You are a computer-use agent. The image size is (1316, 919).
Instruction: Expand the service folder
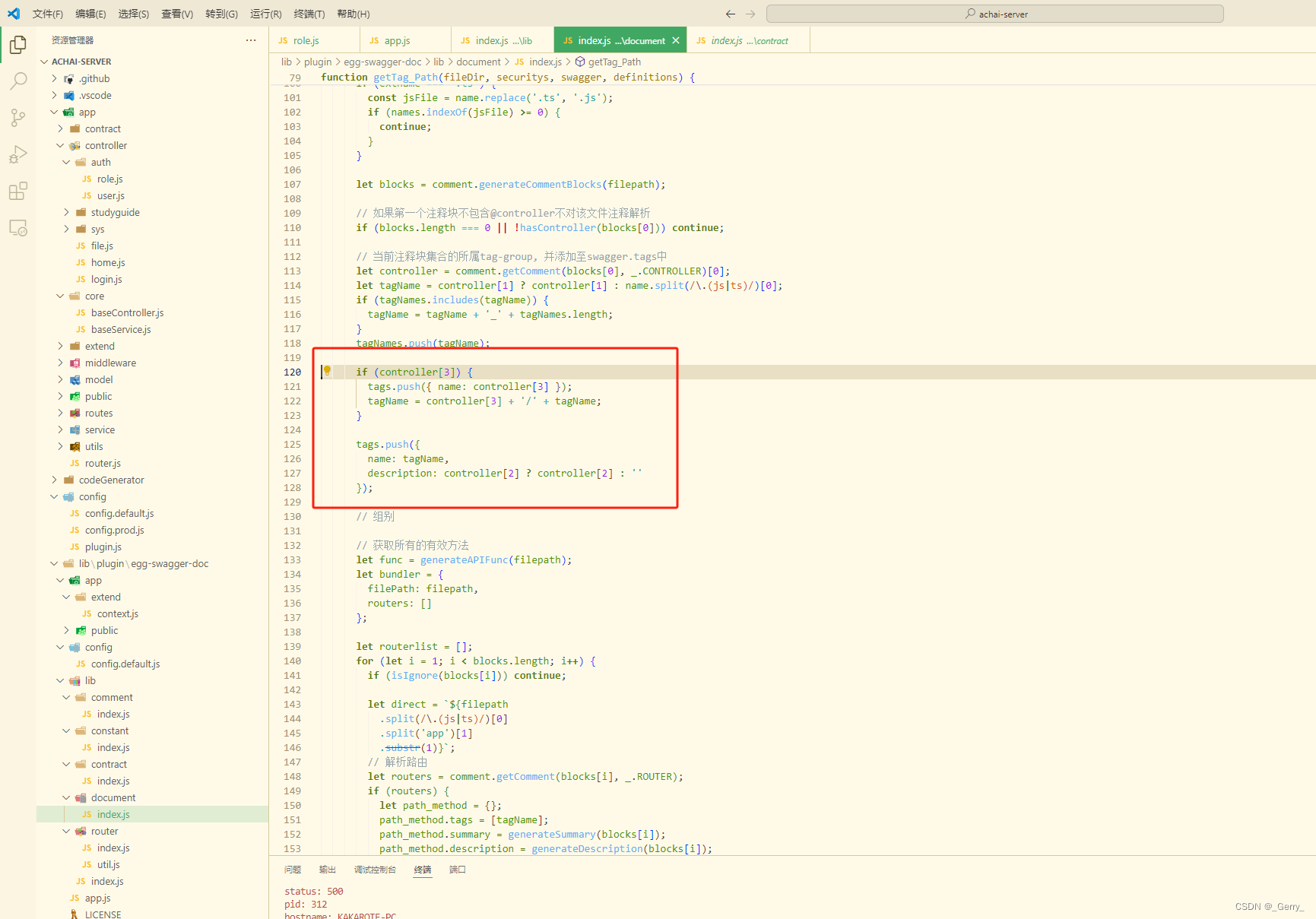tap(152, 429)
